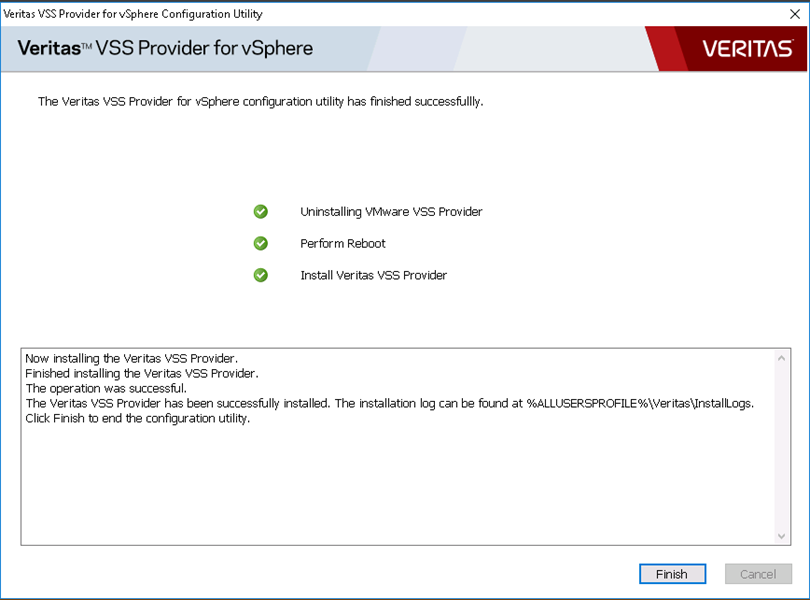Click the 'The operation was successful.' log line

tap(106, 388)
